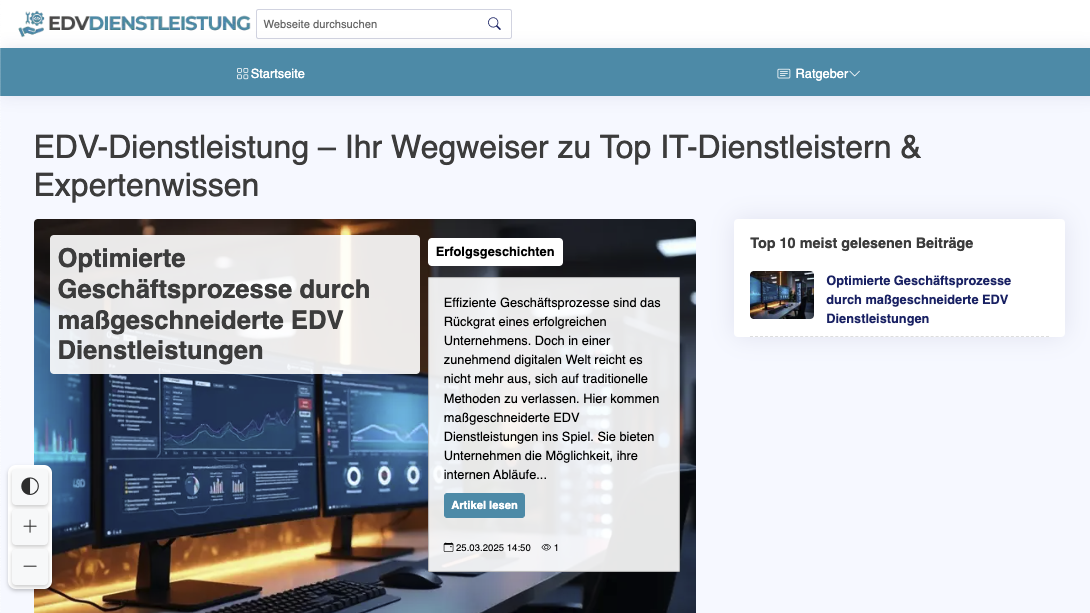Open the Startseite menu item
1090x613 pixels.
click(277, 73)
